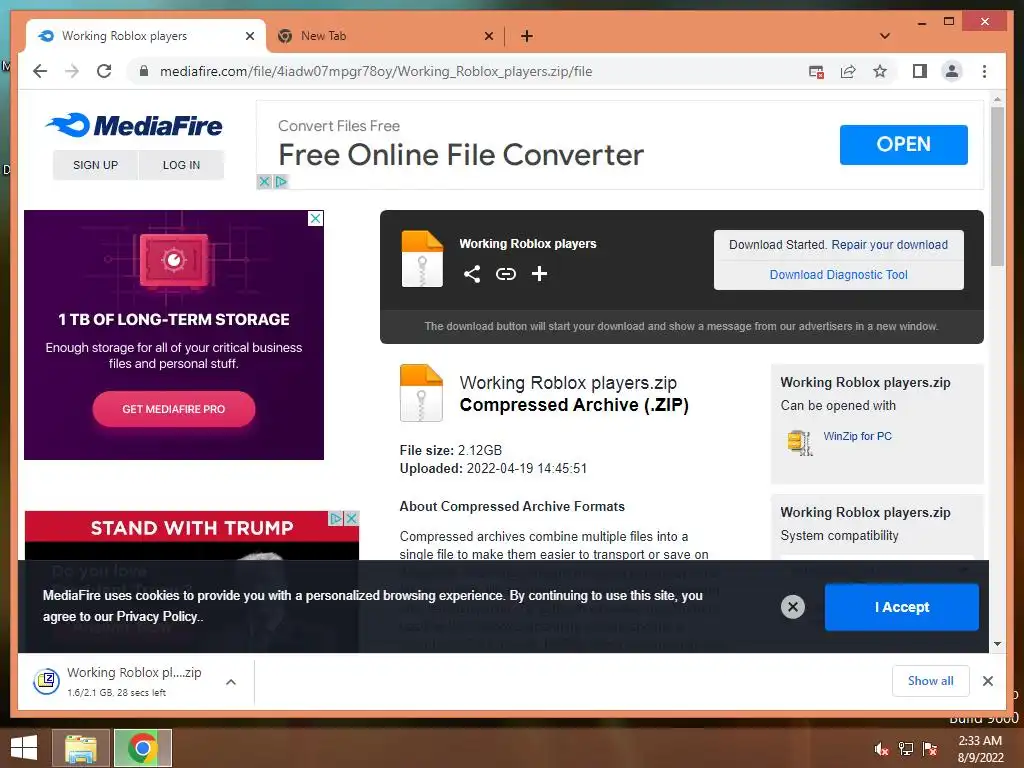Viewport: 1024px width, 768px height.
Task: Click the SIGN UP button
Action: coord(95,165)
